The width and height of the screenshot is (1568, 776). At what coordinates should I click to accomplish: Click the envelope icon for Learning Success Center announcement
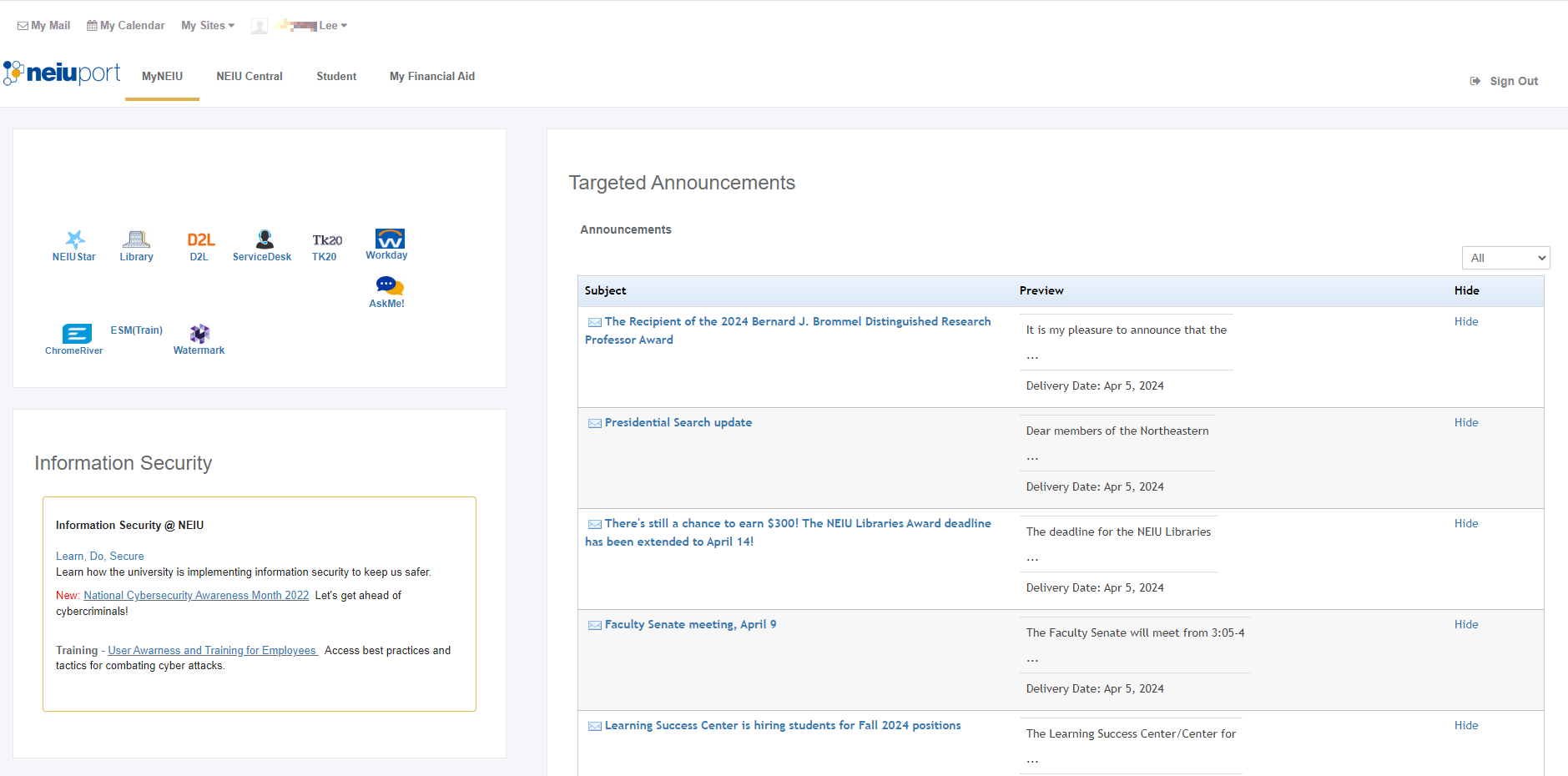click(x=595, y=726)
